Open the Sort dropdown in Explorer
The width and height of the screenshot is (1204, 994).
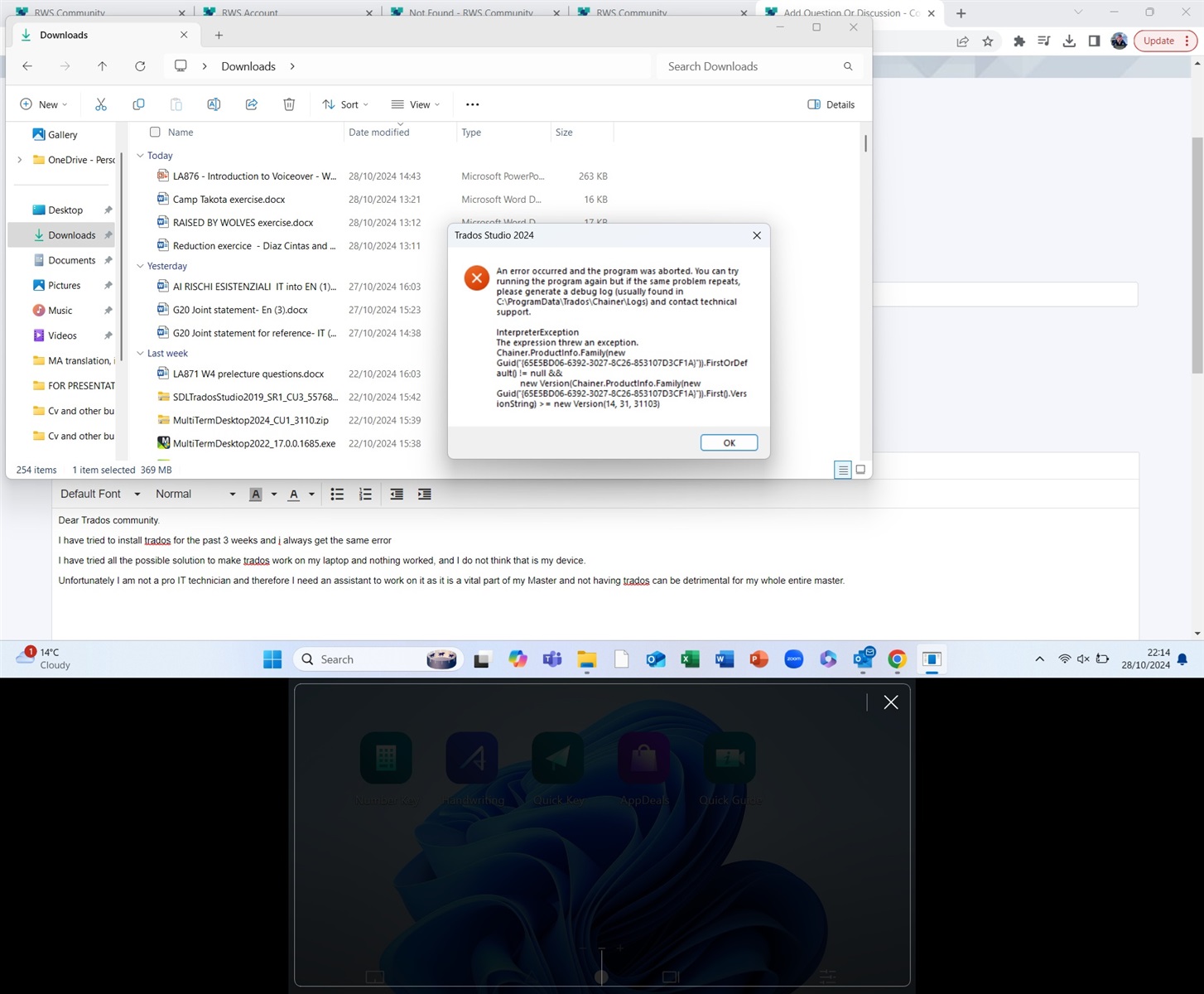(x=345, y=104)
